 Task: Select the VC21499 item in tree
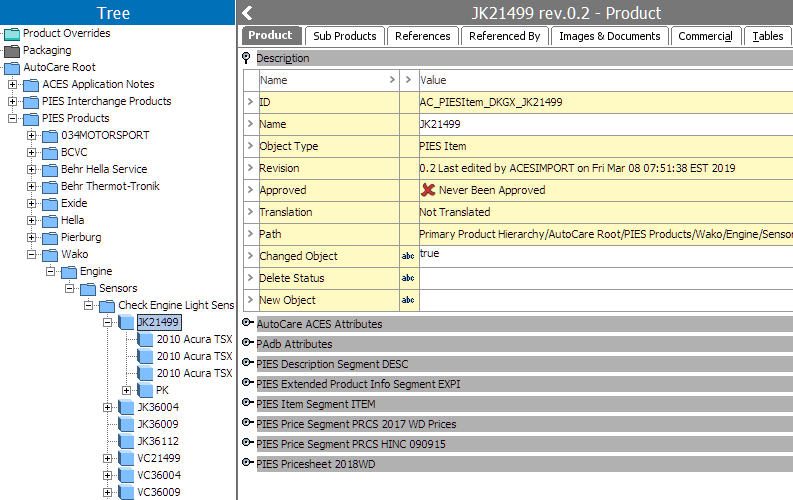point(158,458)
